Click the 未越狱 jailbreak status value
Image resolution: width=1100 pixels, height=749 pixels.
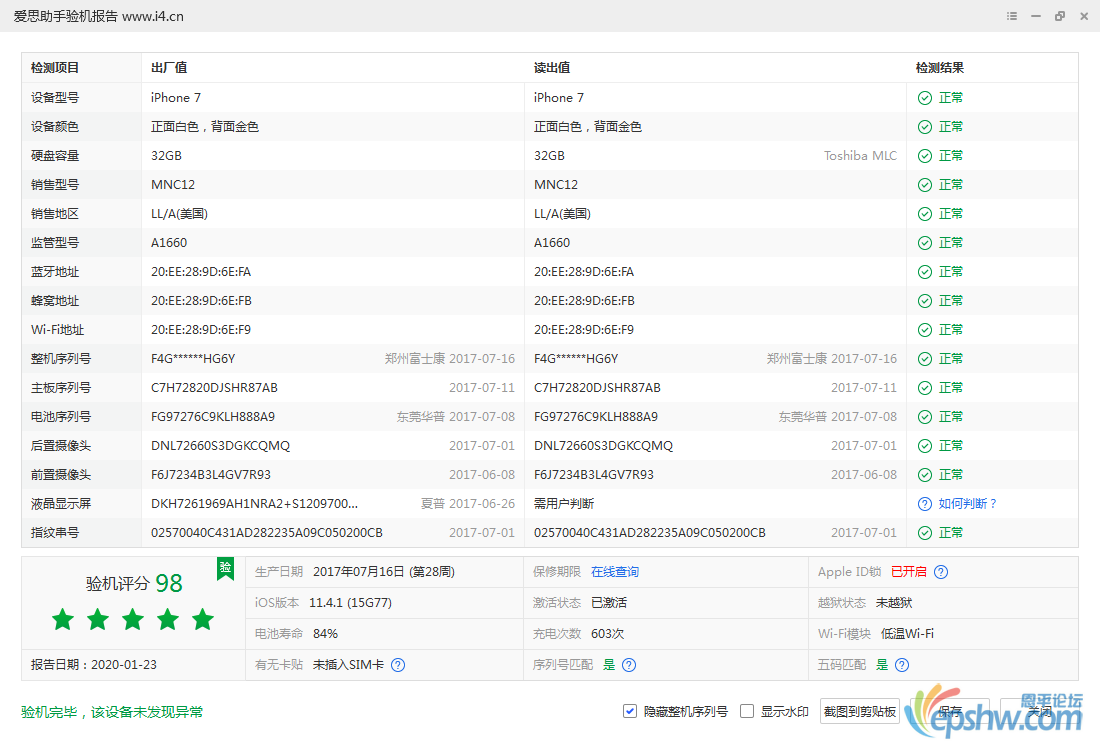894,602
